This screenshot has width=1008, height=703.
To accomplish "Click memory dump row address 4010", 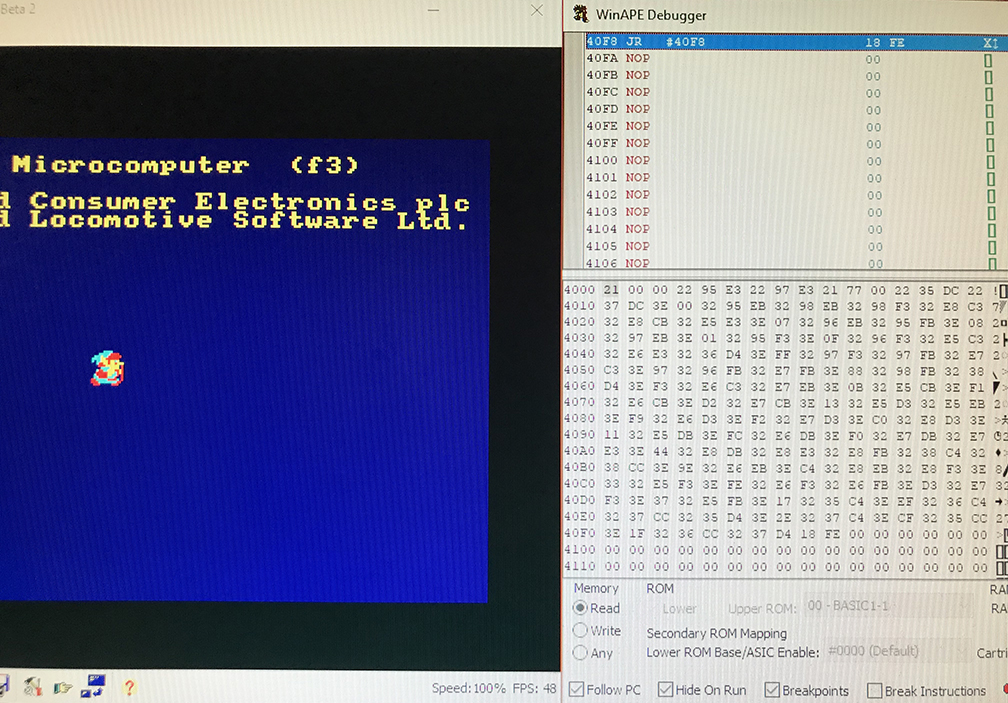I will pyautogui.click(x=579, y=306).
